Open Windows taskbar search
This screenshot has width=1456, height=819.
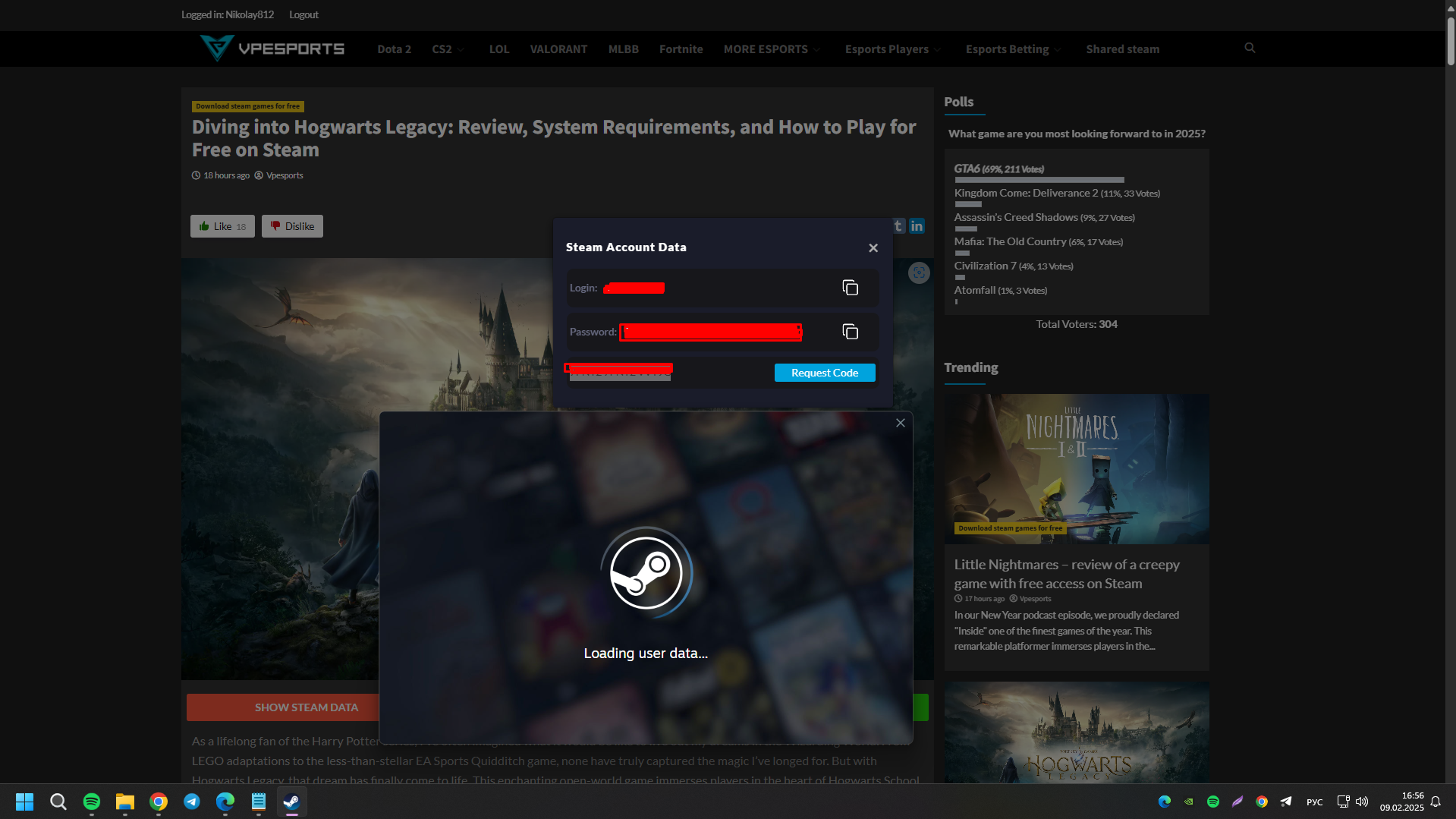click(x=58, y=802)
